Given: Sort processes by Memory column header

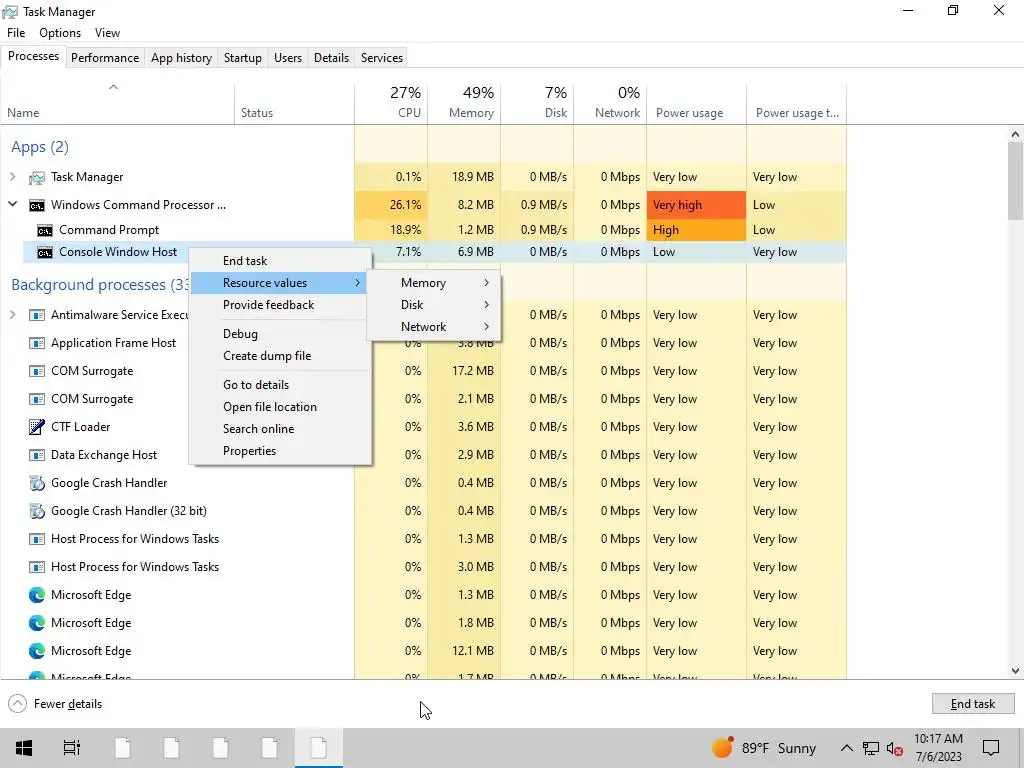Looking at the screenshot, I should [464, 103].
